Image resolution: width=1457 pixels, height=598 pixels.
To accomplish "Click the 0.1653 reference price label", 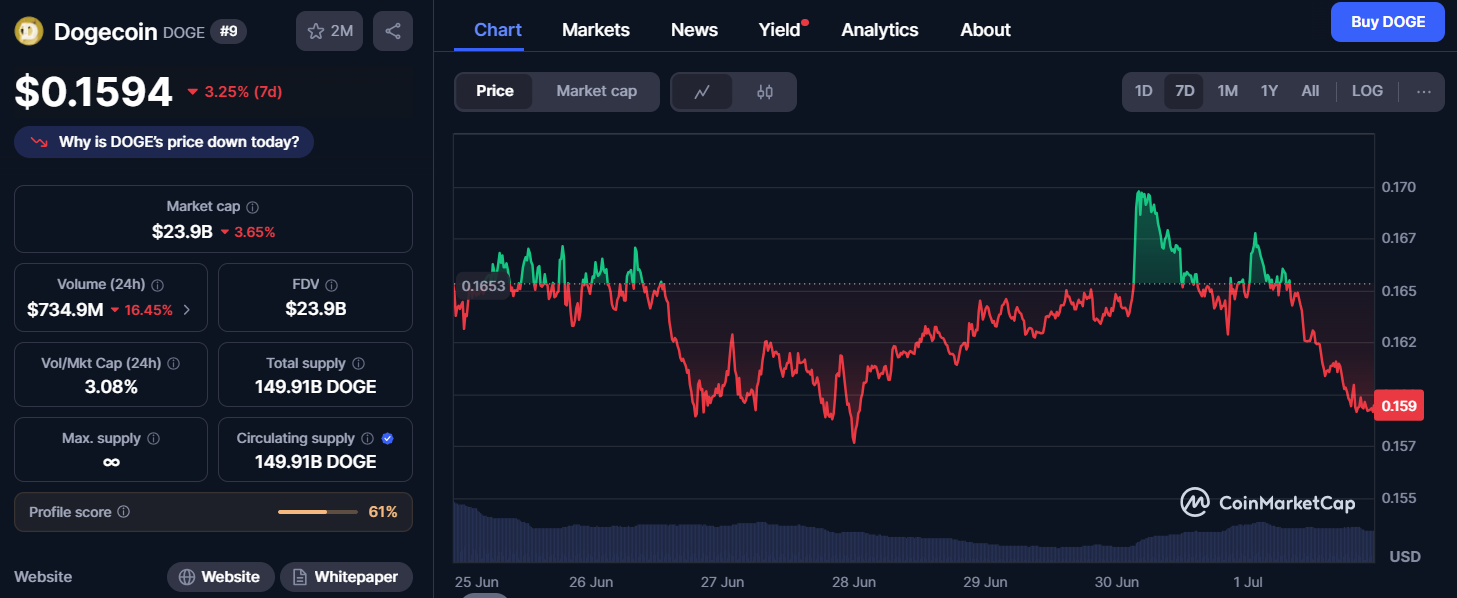I will click(x=482, y=286).
